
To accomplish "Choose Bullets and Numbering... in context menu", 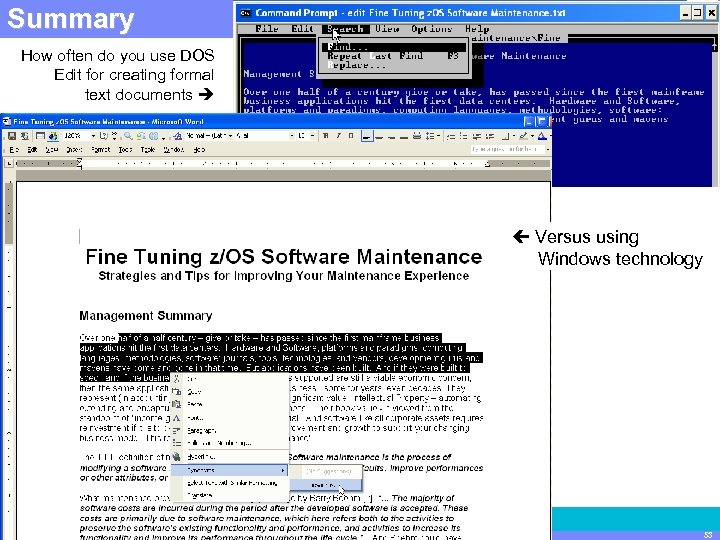I will tap(230, 443).
